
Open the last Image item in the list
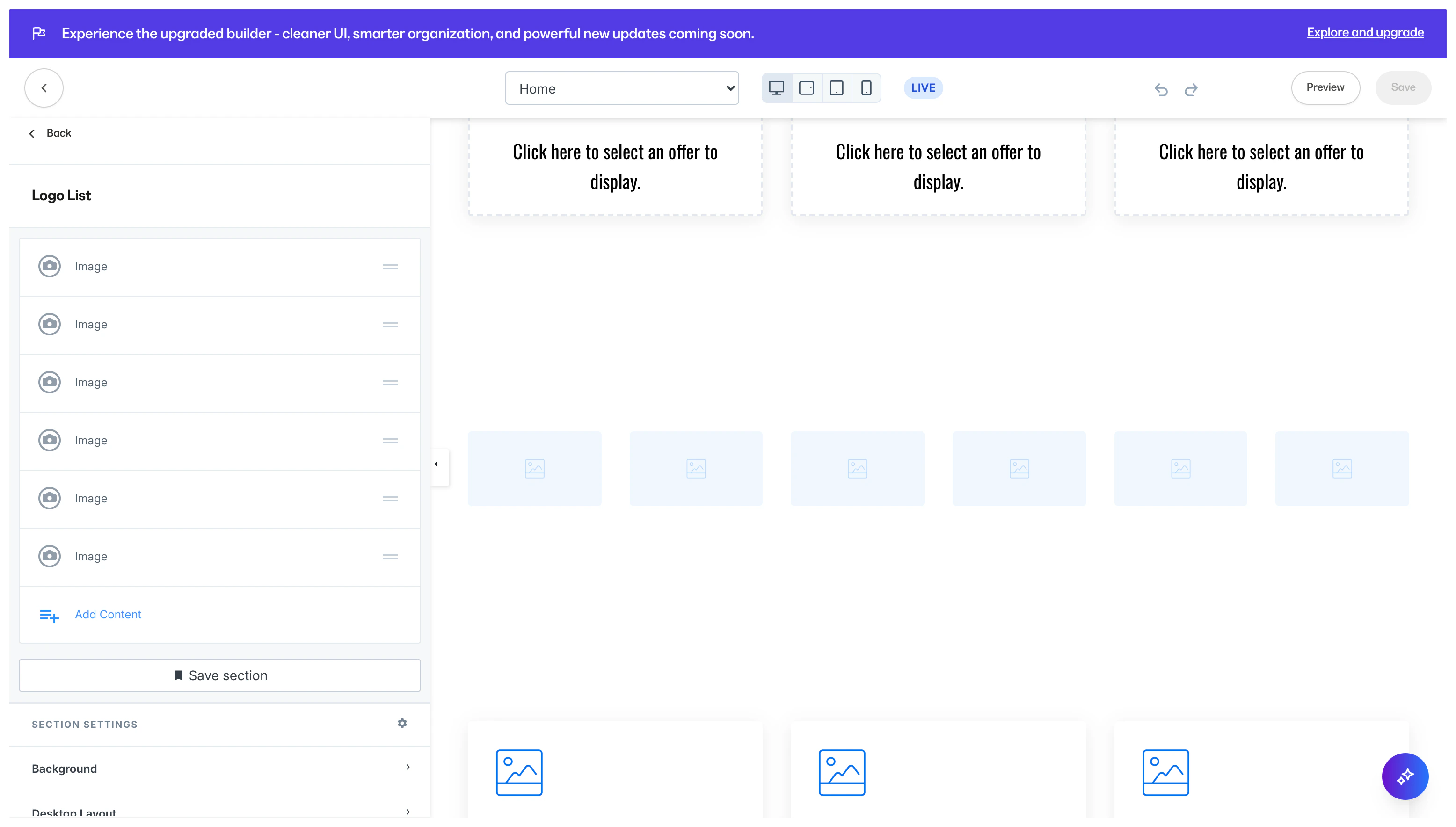point(91,556)
